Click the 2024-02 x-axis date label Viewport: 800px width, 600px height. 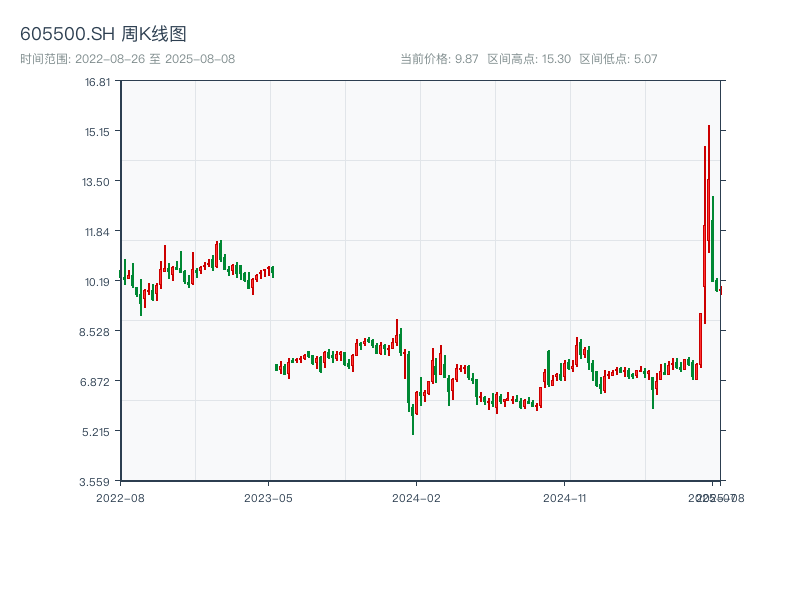pyautogui.click(x=417, y=497)
